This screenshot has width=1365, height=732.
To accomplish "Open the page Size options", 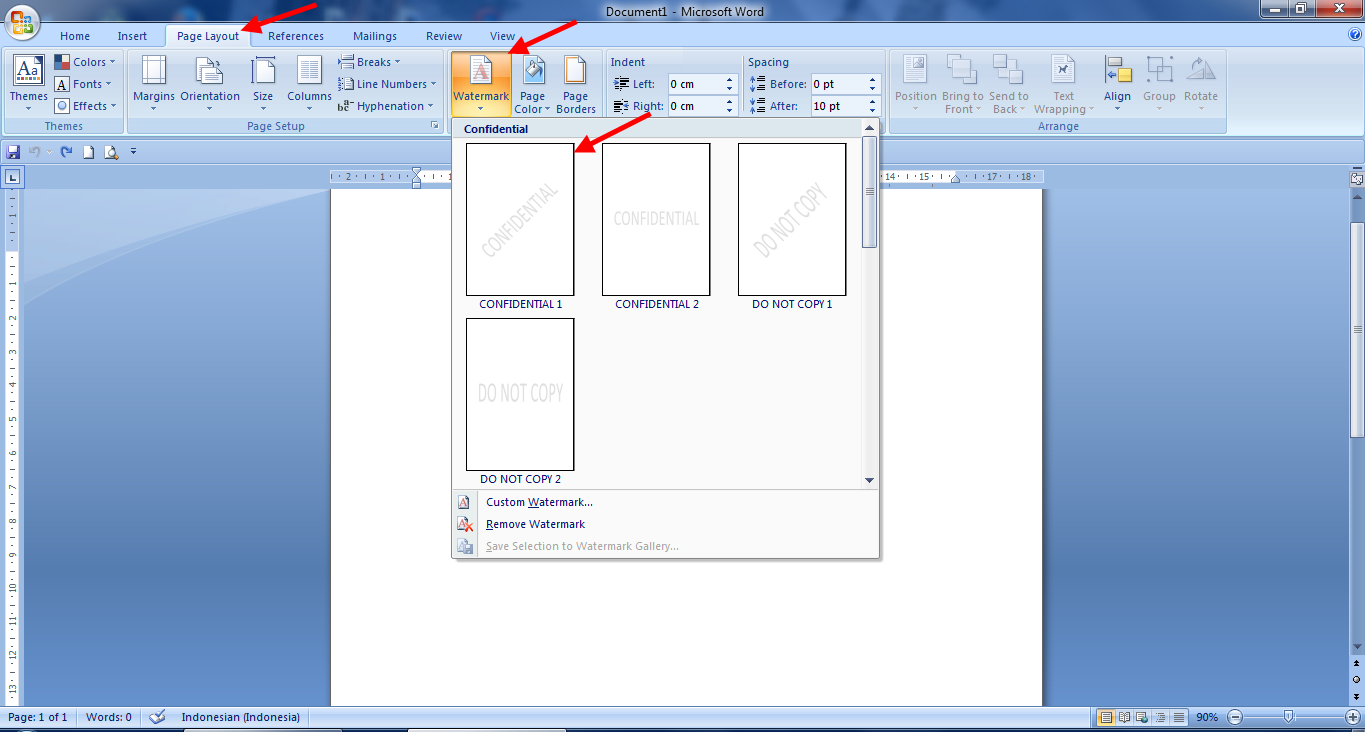I will tap(263, 84).
